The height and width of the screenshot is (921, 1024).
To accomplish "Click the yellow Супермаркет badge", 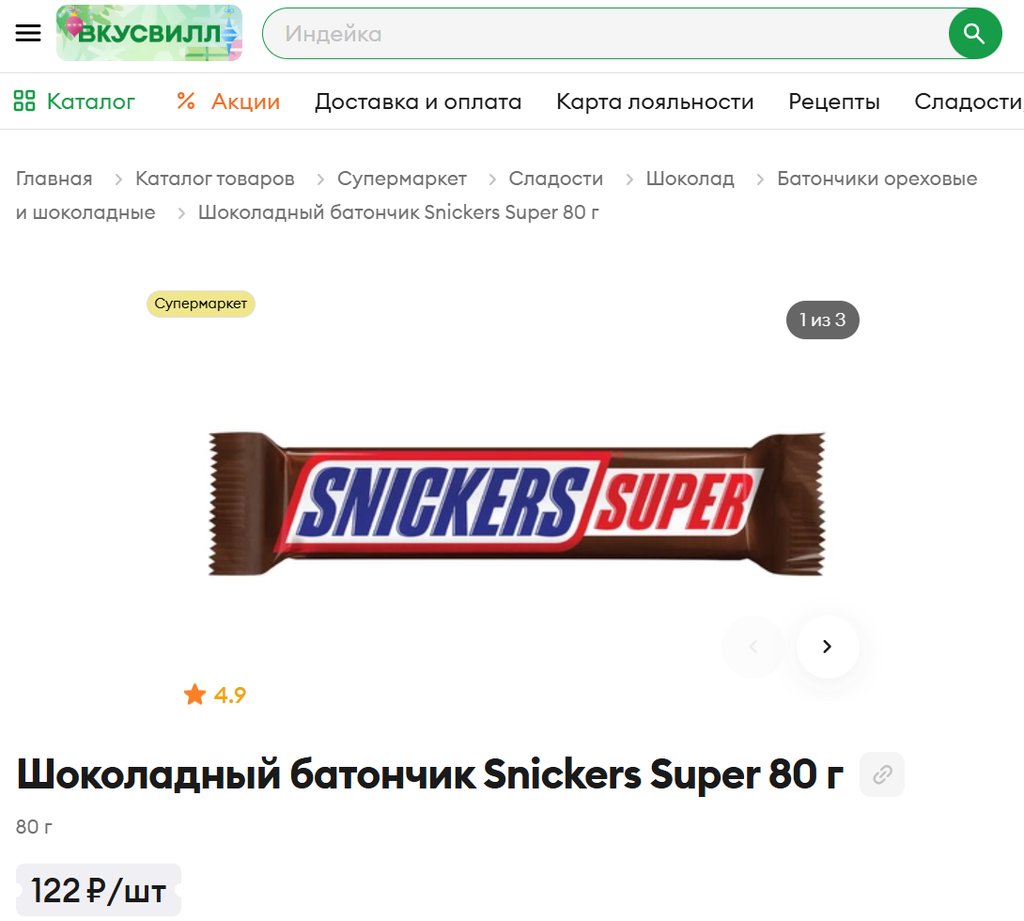I will [200, 304].
